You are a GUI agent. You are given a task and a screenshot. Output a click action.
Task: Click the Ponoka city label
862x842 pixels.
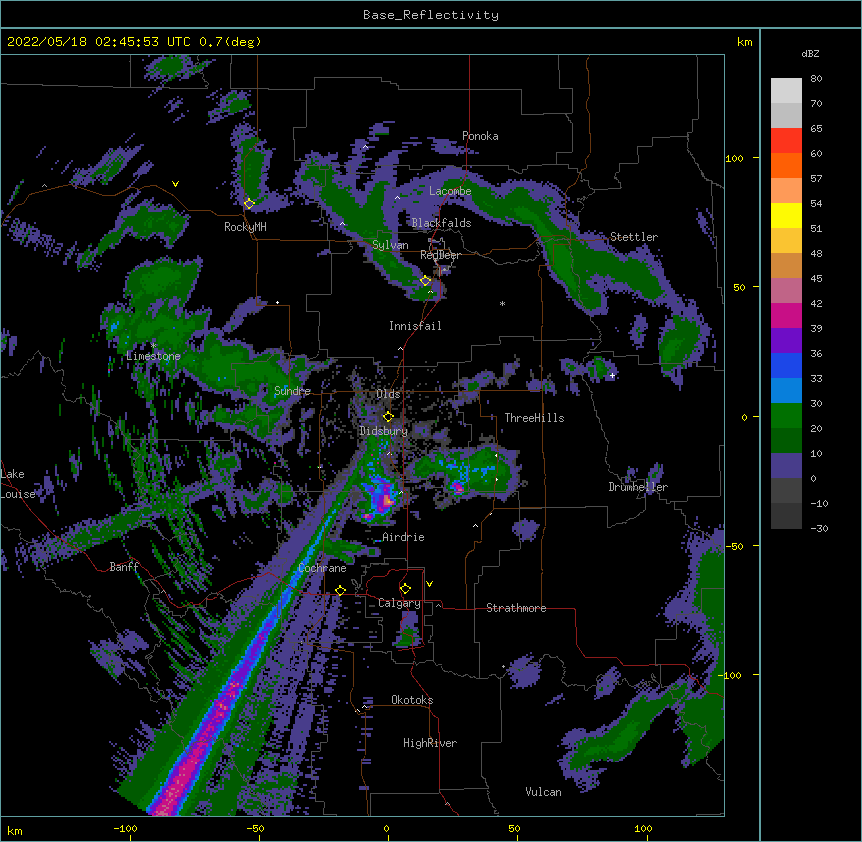point(480,136)
